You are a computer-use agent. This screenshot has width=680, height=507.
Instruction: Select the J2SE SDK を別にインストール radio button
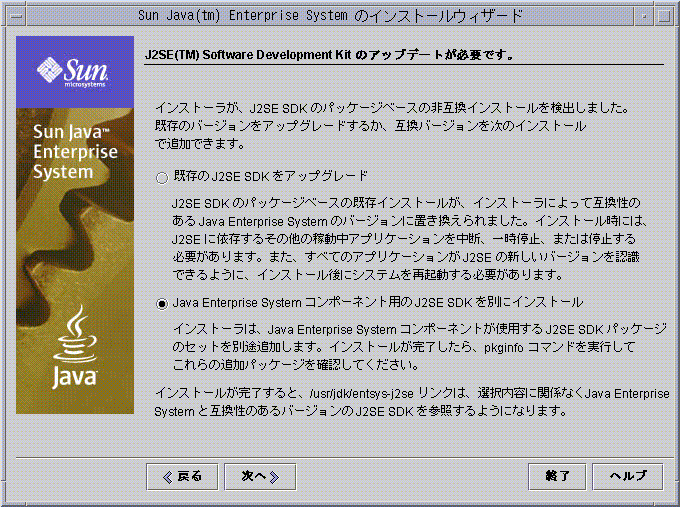point(162,304)
